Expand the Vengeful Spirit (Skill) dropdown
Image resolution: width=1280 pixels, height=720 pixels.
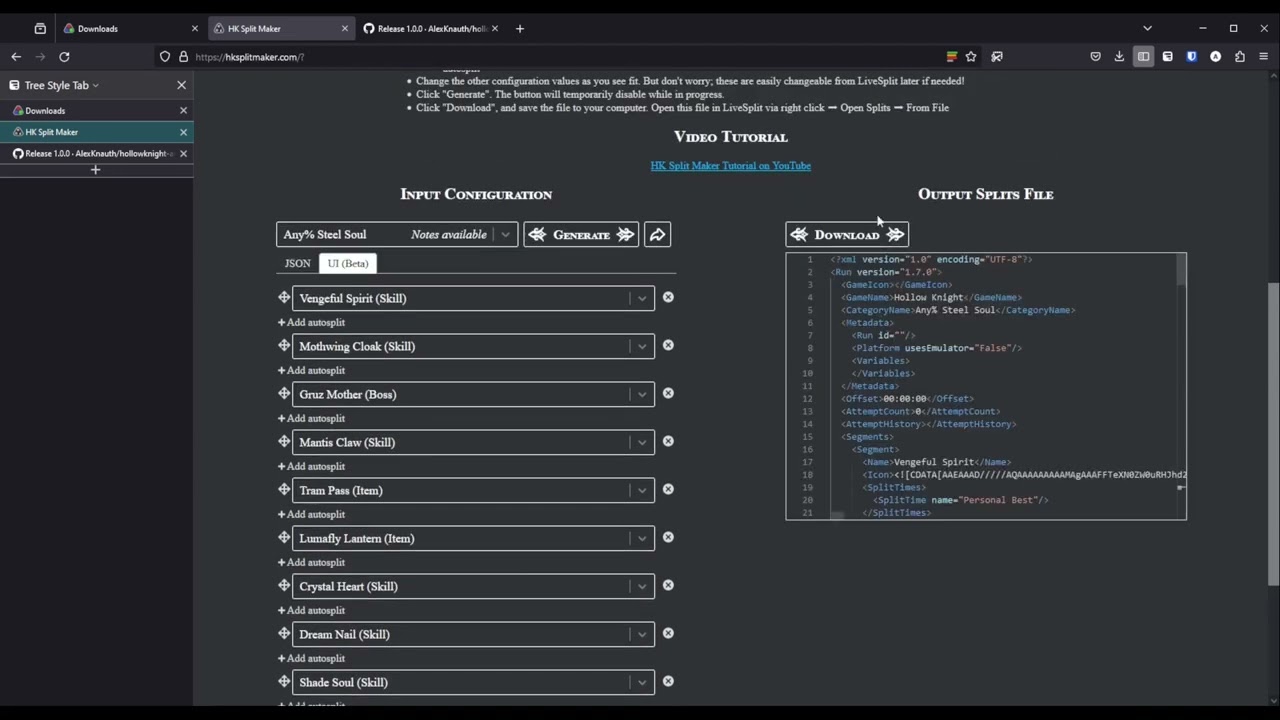[x=642, y=298]
